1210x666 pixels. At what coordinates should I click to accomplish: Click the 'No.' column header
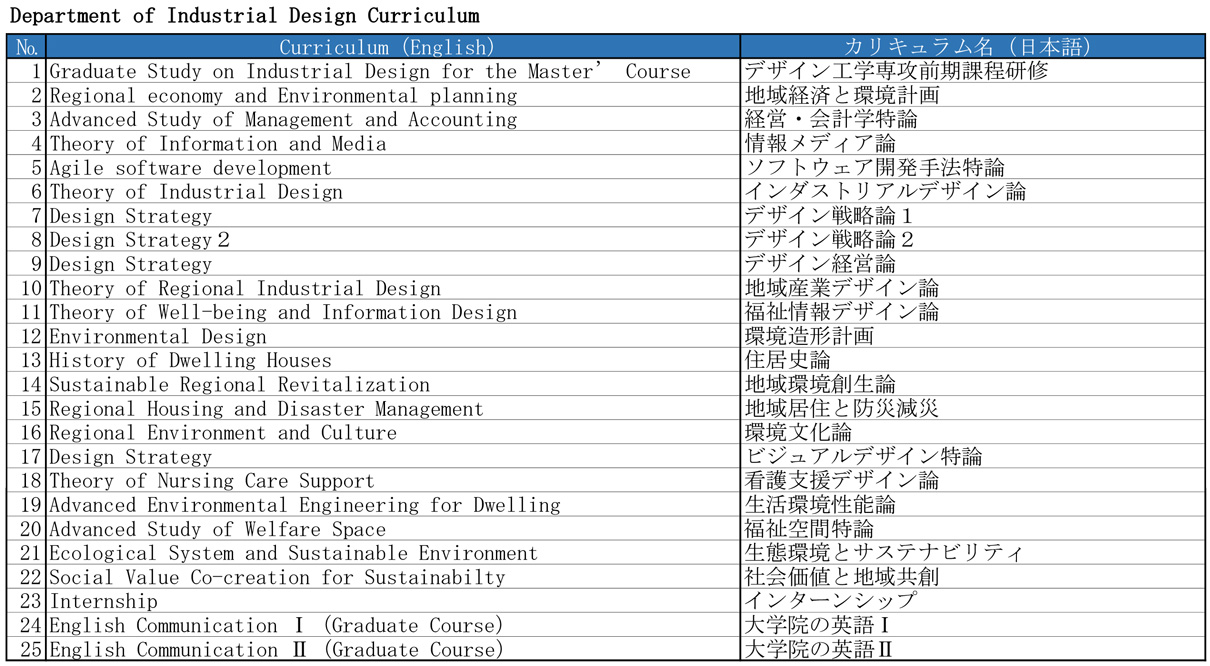coord(27,47)
